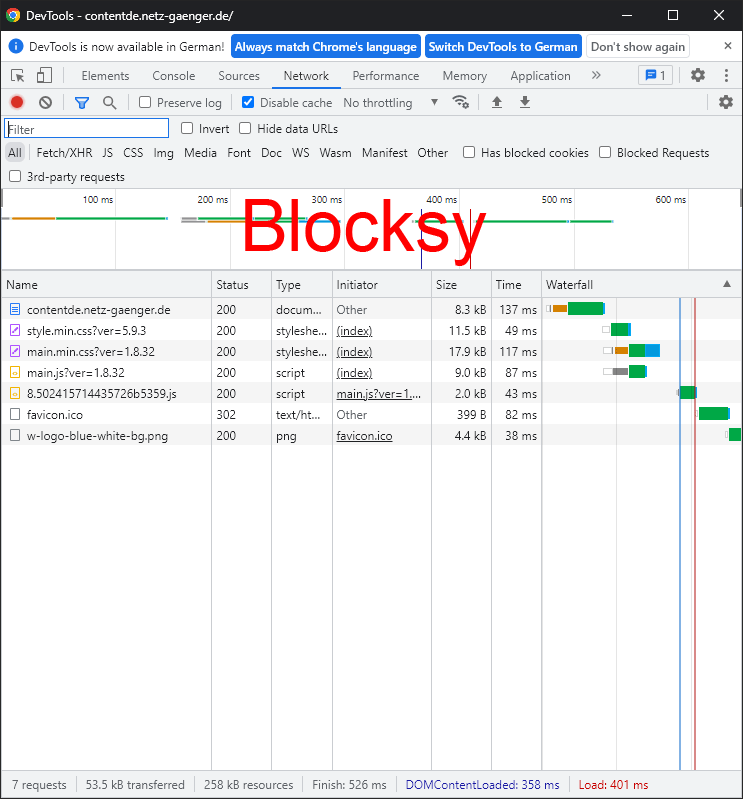This screenshot has height=799, width=743.
Task: Click the info icon in the language banner
Action: (16, 46)
